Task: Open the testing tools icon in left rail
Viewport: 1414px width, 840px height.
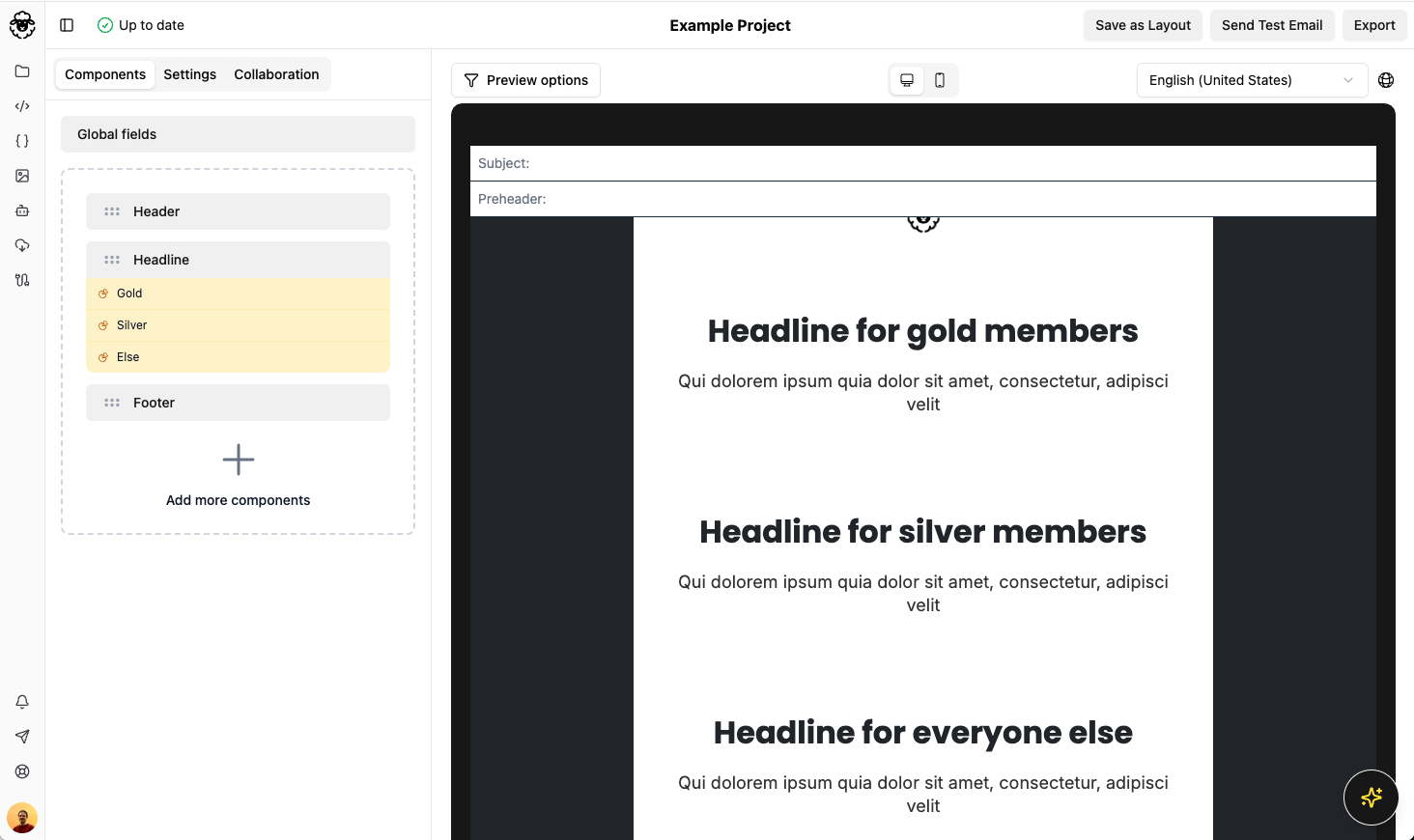Action: pos(22,280)
